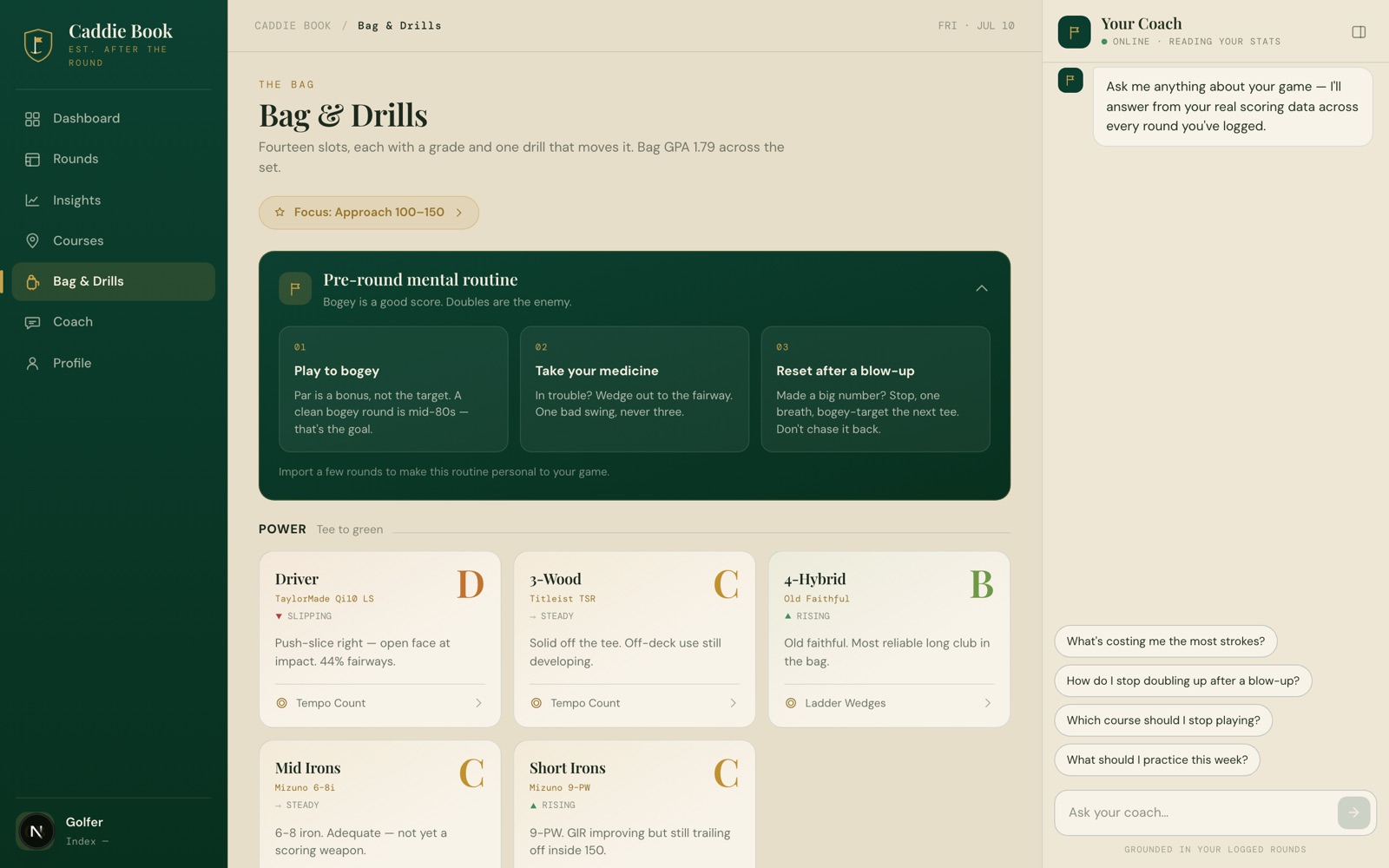Toggle the coach side panel icon
Image resolution: width=1389 pixels, height=868 pixels.
pyautogui.click(x=1359, y=32)
